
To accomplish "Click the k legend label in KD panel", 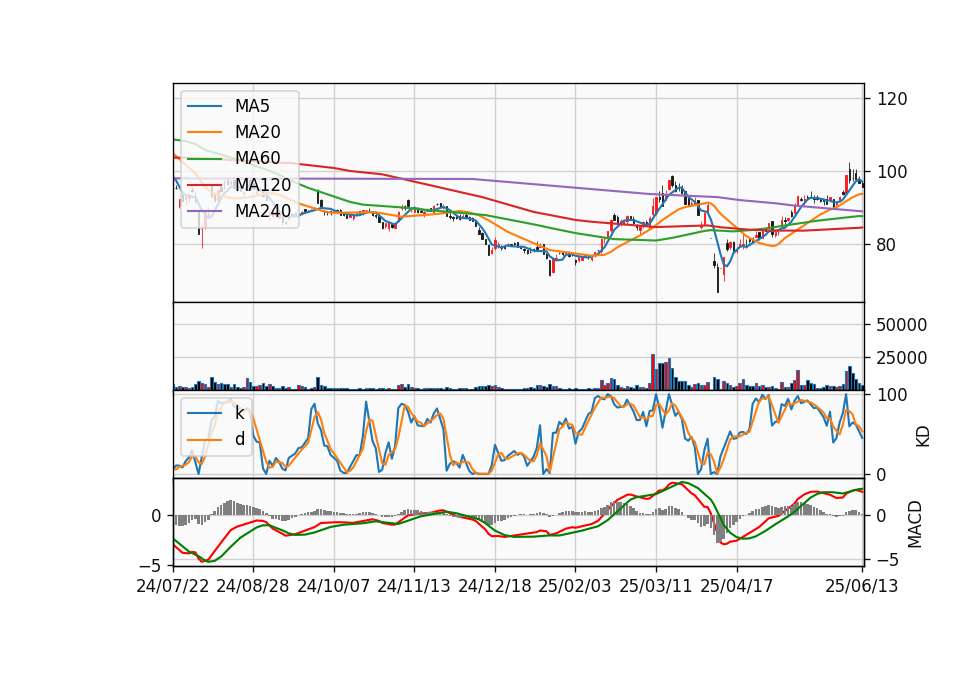I will pos(239,413).
